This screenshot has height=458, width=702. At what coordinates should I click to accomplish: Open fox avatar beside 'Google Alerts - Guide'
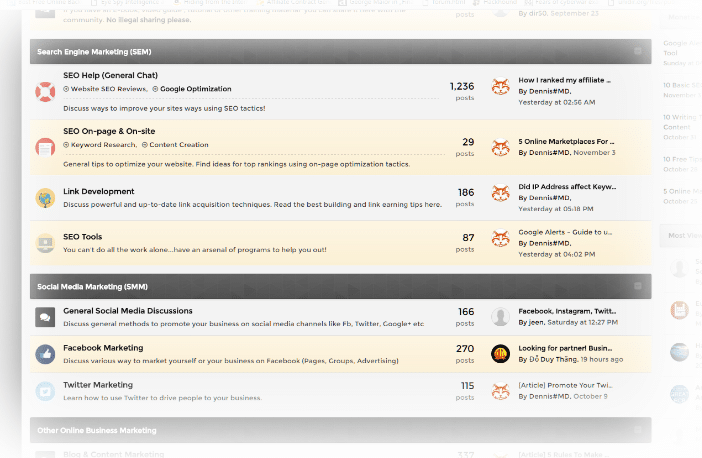tap(501, 238)
